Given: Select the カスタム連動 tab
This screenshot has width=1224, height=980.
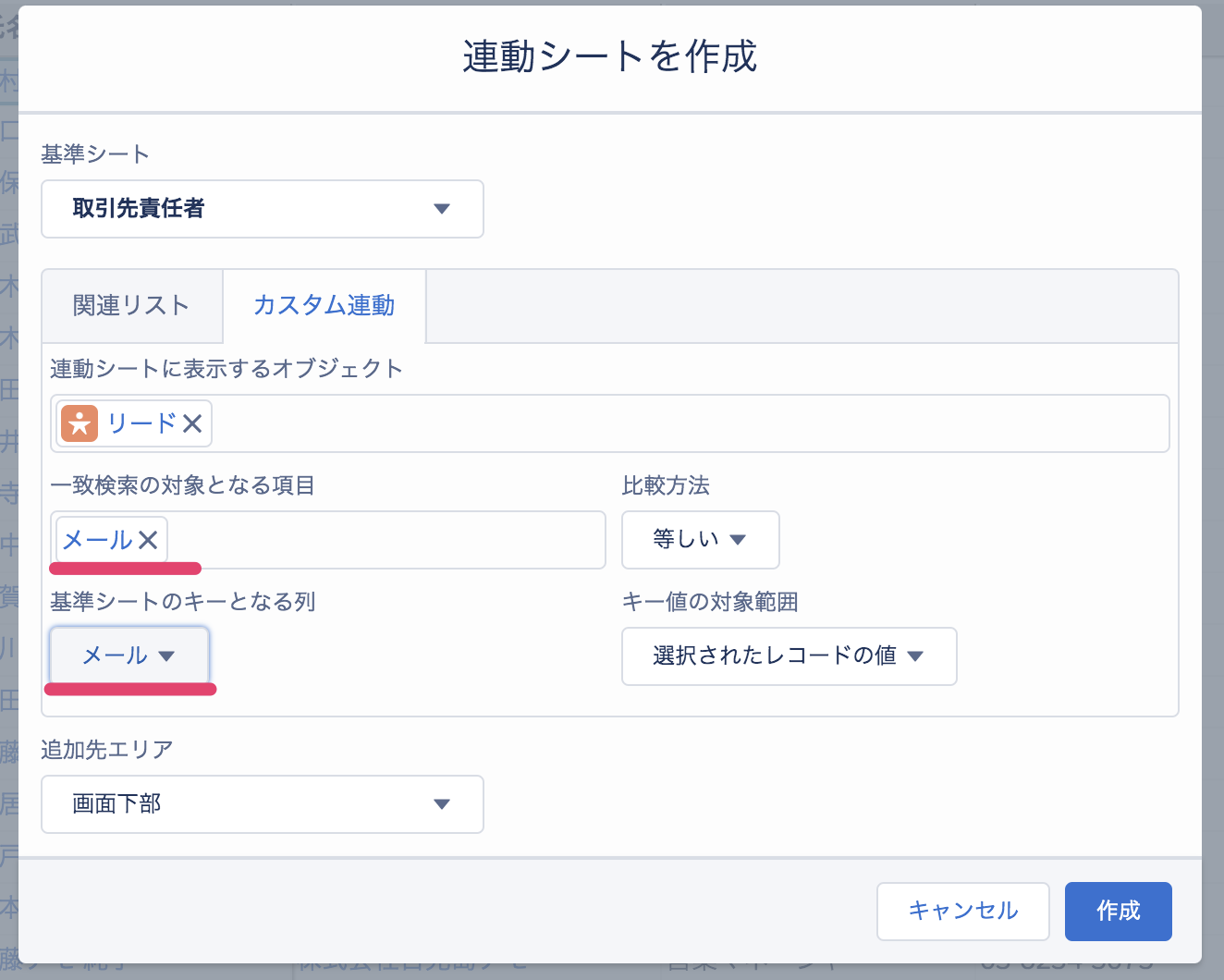Looking at the screenshot, I should tap(324, 305).
